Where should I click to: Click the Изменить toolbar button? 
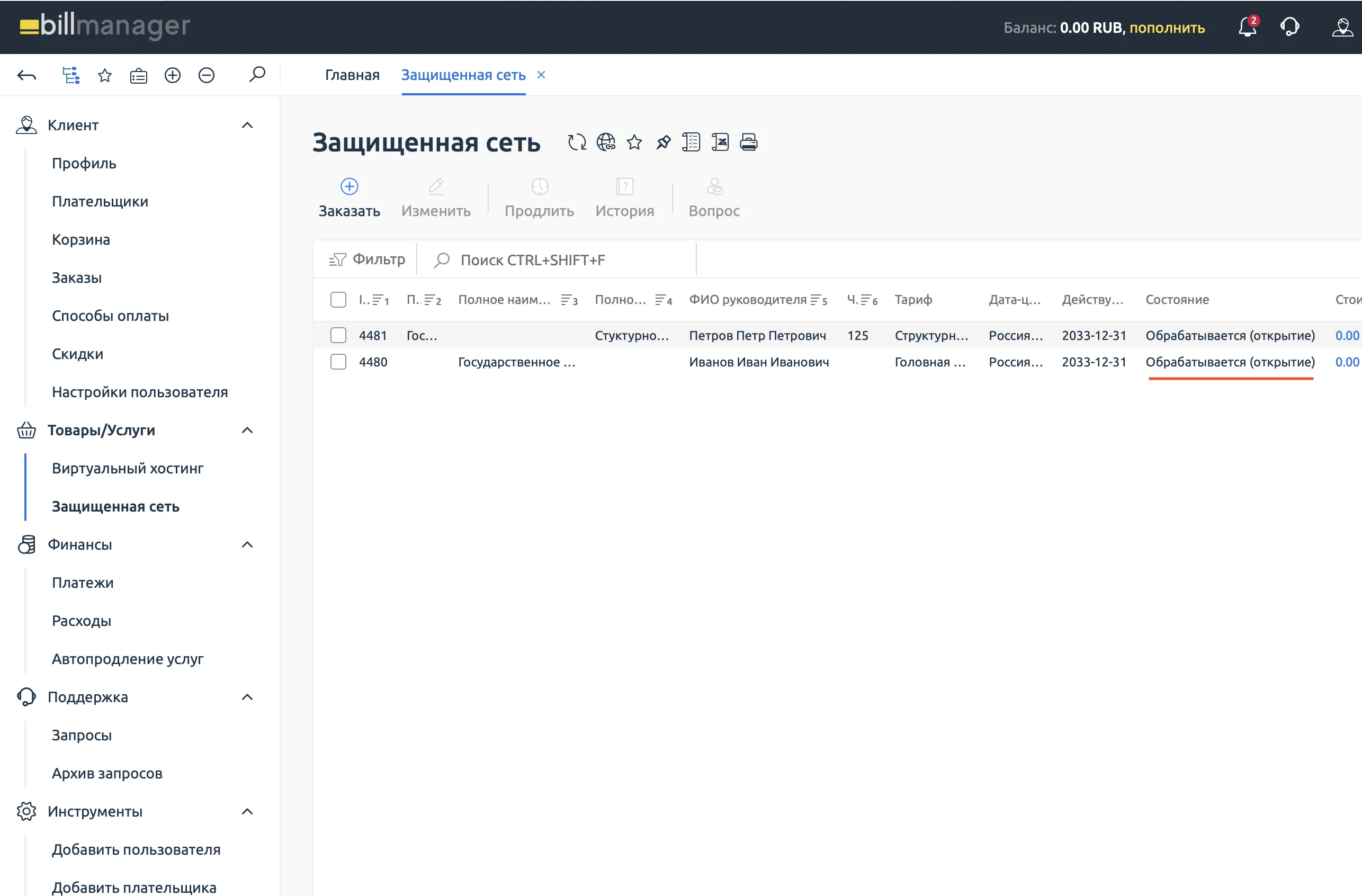[x=436, y=199]
